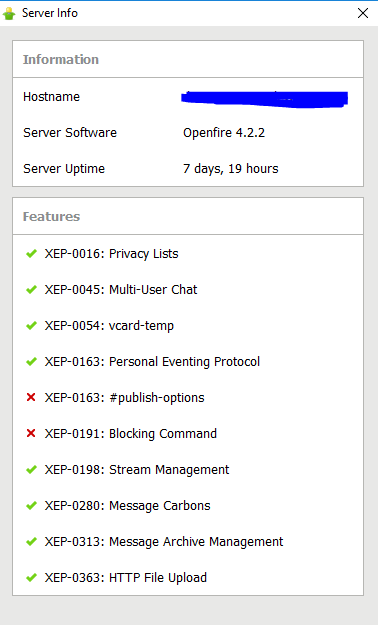Click the green check beside Message Archive Management
The image size is (378, 625).
click(x=31, y=541)
